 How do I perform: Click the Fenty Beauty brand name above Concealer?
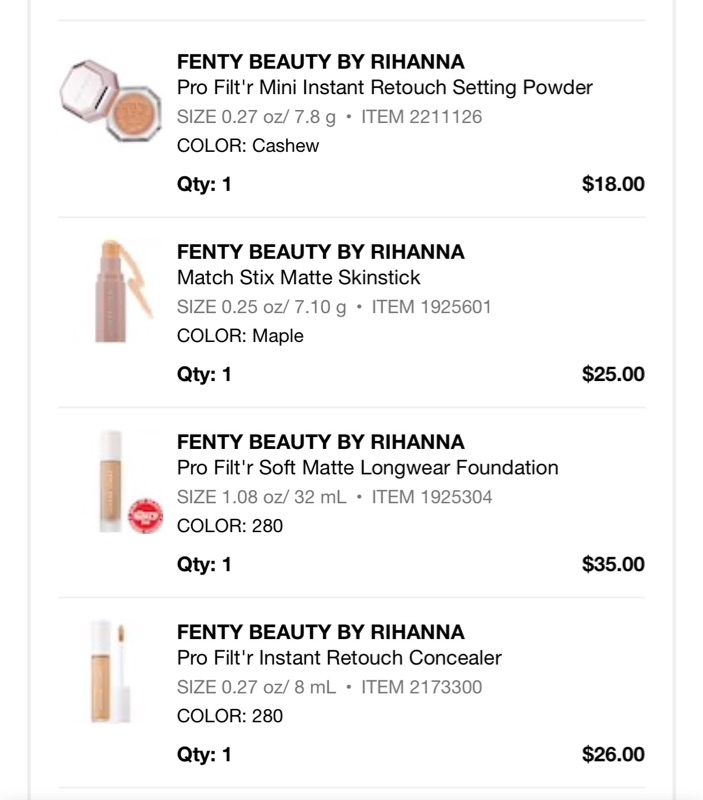320,632
